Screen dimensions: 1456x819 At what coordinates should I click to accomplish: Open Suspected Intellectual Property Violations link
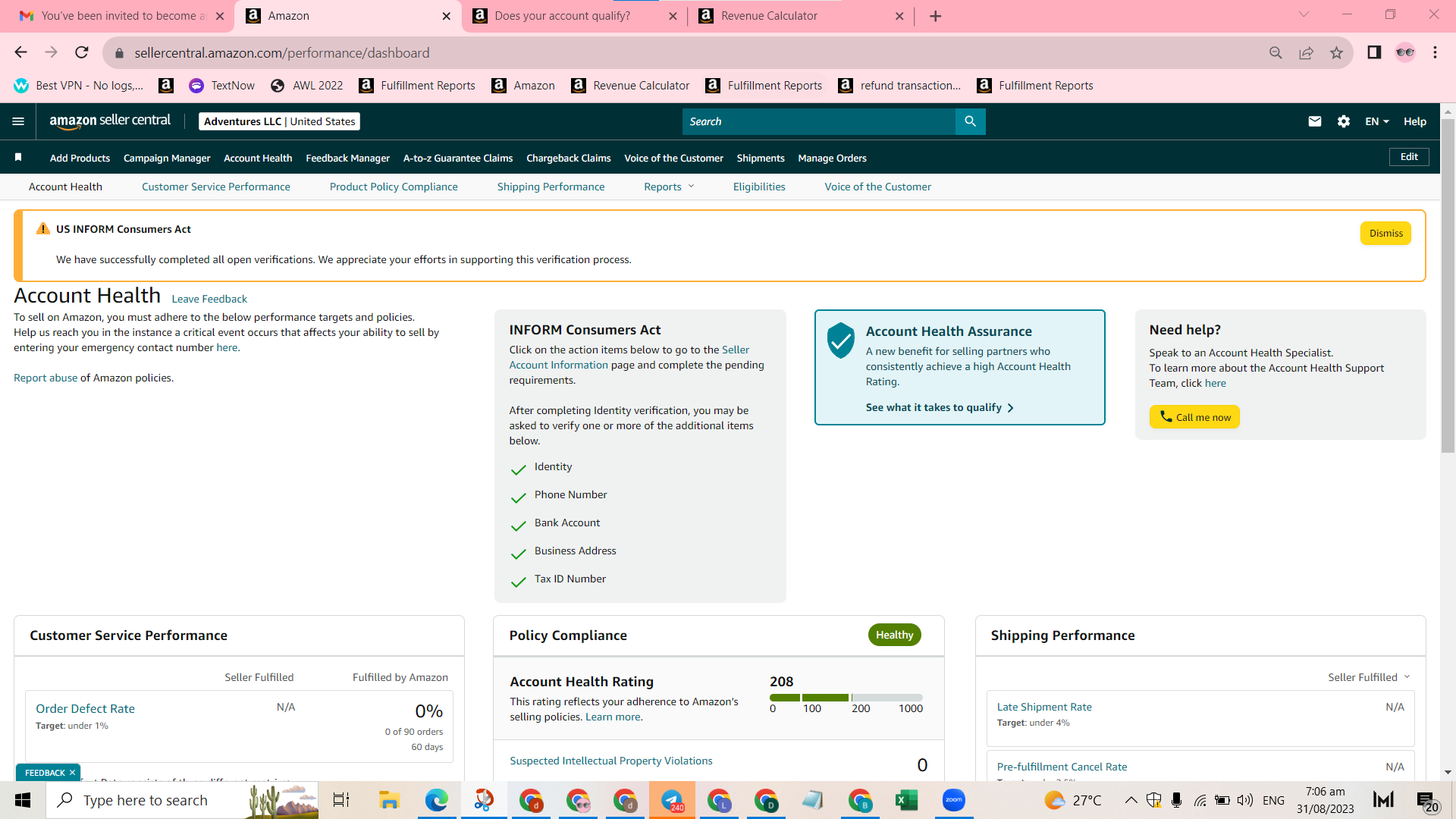611,761
